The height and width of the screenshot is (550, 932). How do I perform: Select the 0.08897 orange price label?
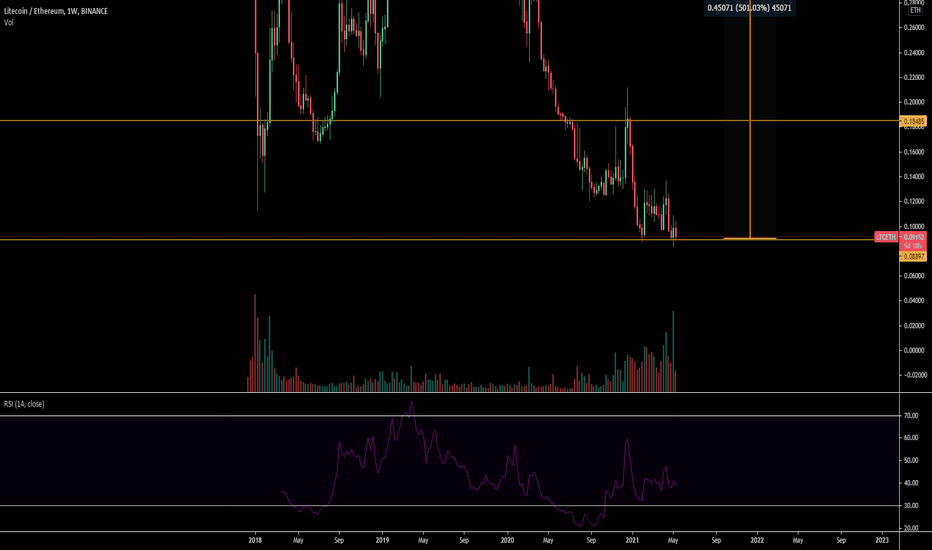pos(914,256)
